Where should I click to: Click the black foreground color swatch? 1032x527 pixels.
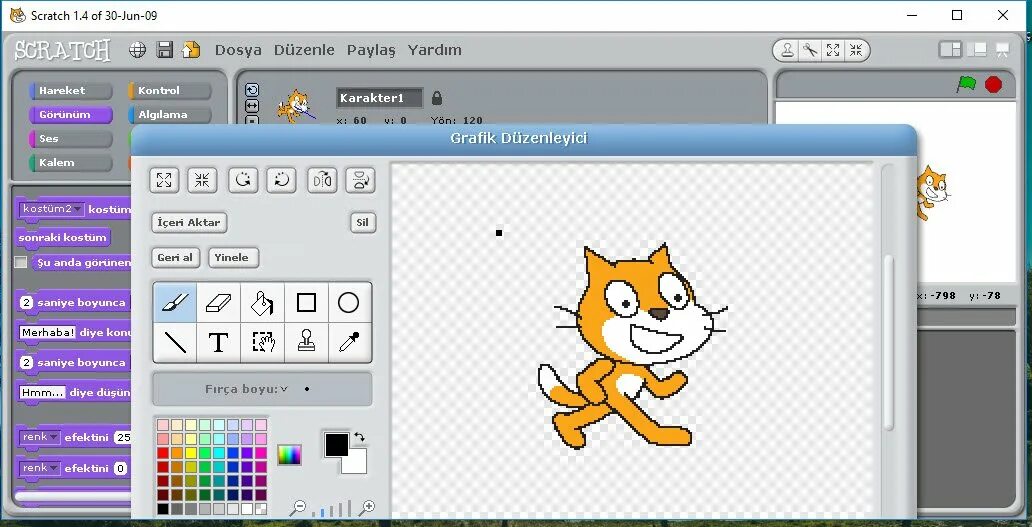336,445
